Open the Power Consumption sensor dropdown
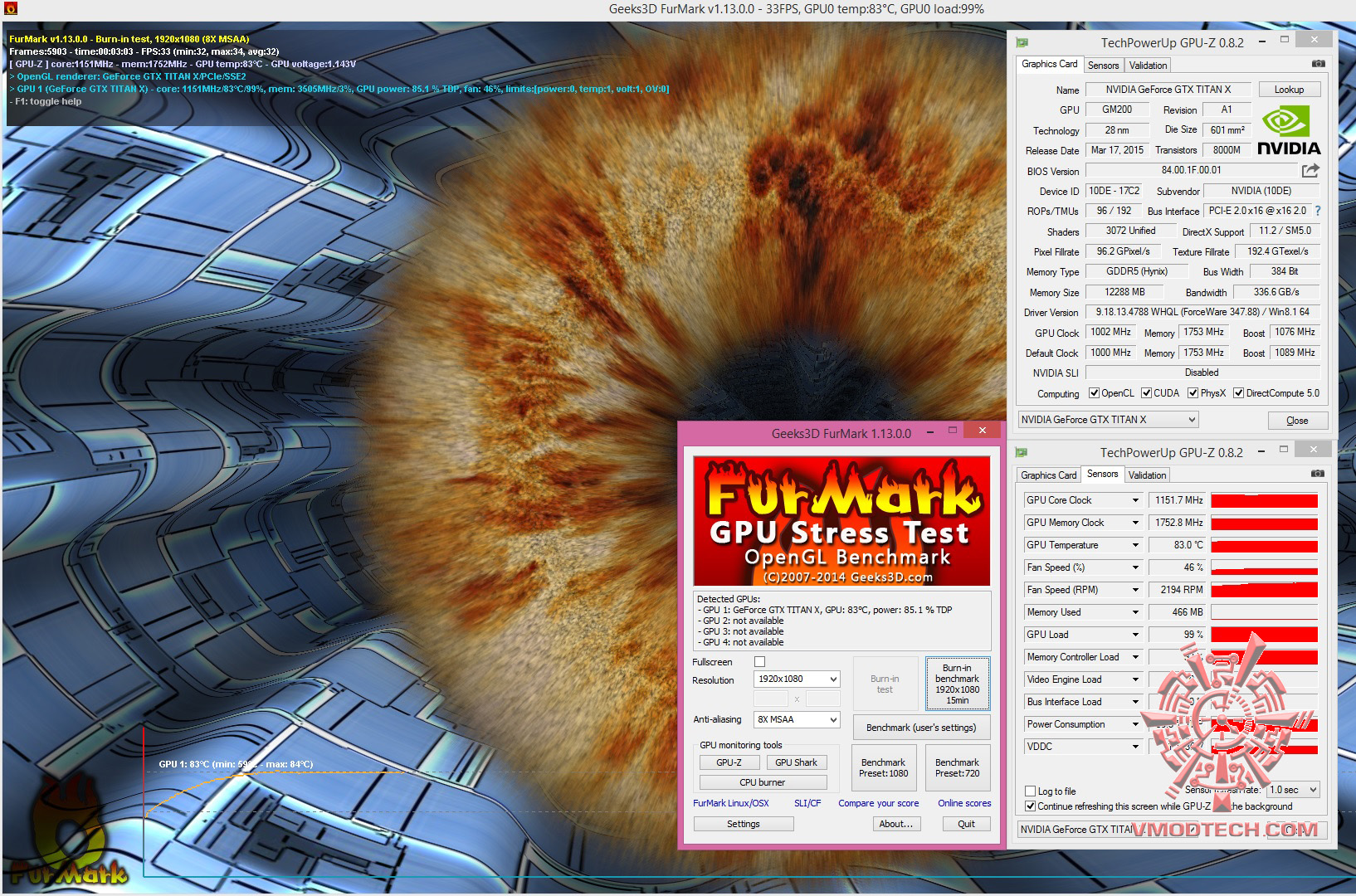Image resolution: width=1356 pixels, height=896 pixels. pos(1083,724)
